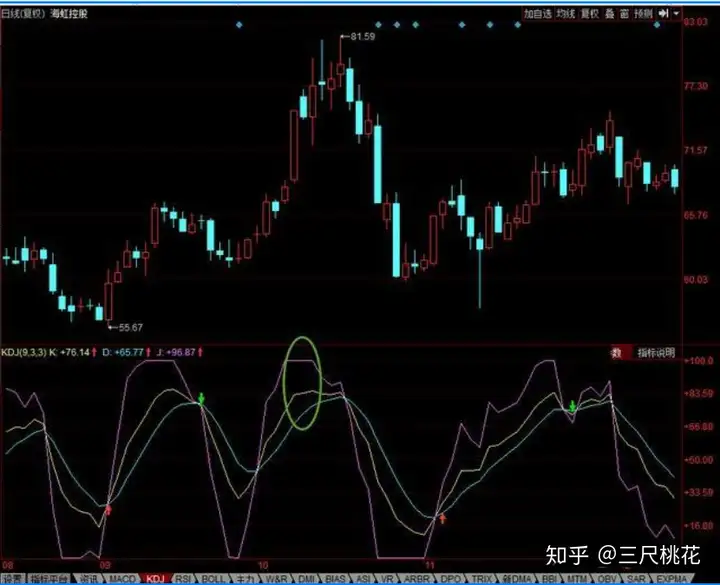The width and height of the screenshot is (720, 585).
Task: Switch to the 主力 indicator tab
Action: tap(245, 579)
